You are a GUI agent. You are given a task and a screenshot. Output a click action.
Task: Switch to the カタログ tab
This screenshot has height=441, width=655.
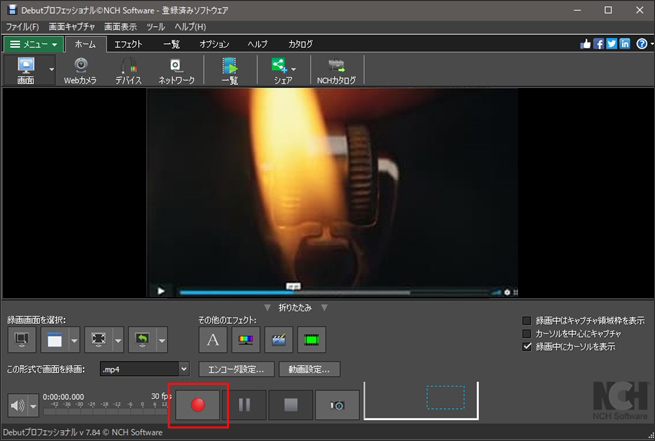tap(300, 44)
